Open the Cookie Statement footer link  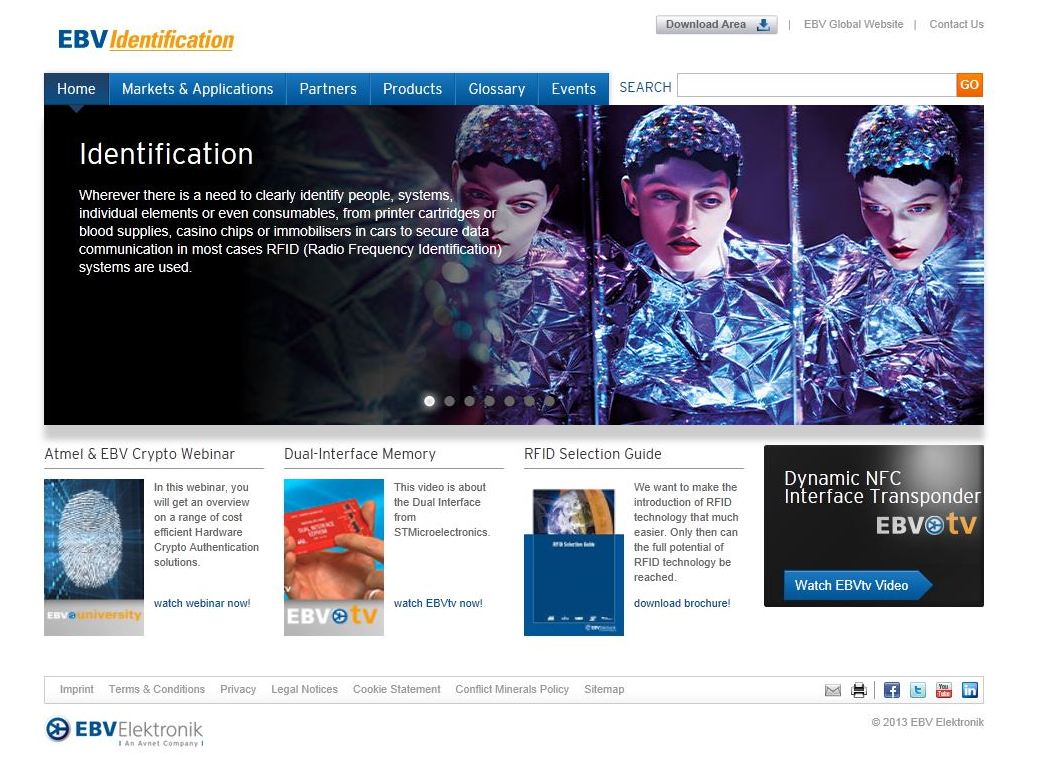tap(396, 689)
